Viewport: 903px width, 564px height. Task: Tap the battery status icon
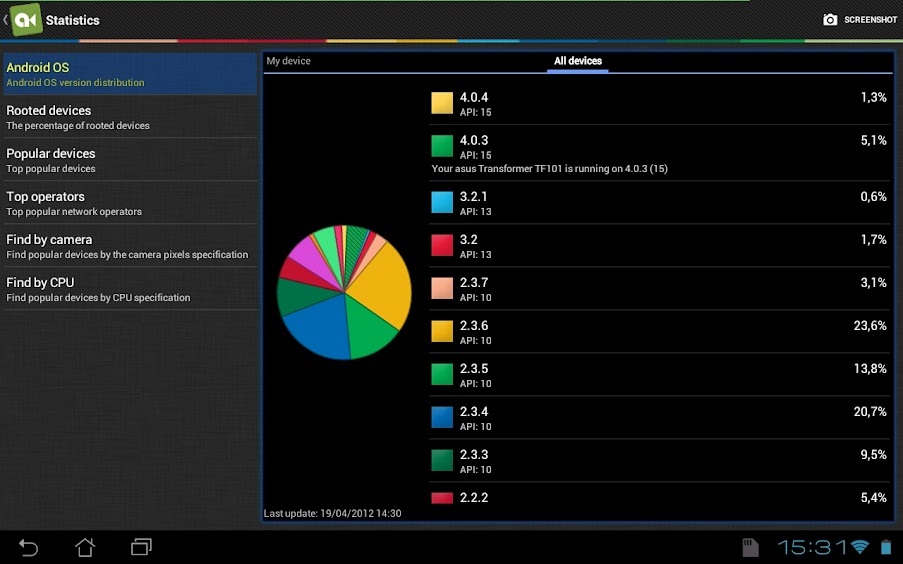(x=885, y=547)
